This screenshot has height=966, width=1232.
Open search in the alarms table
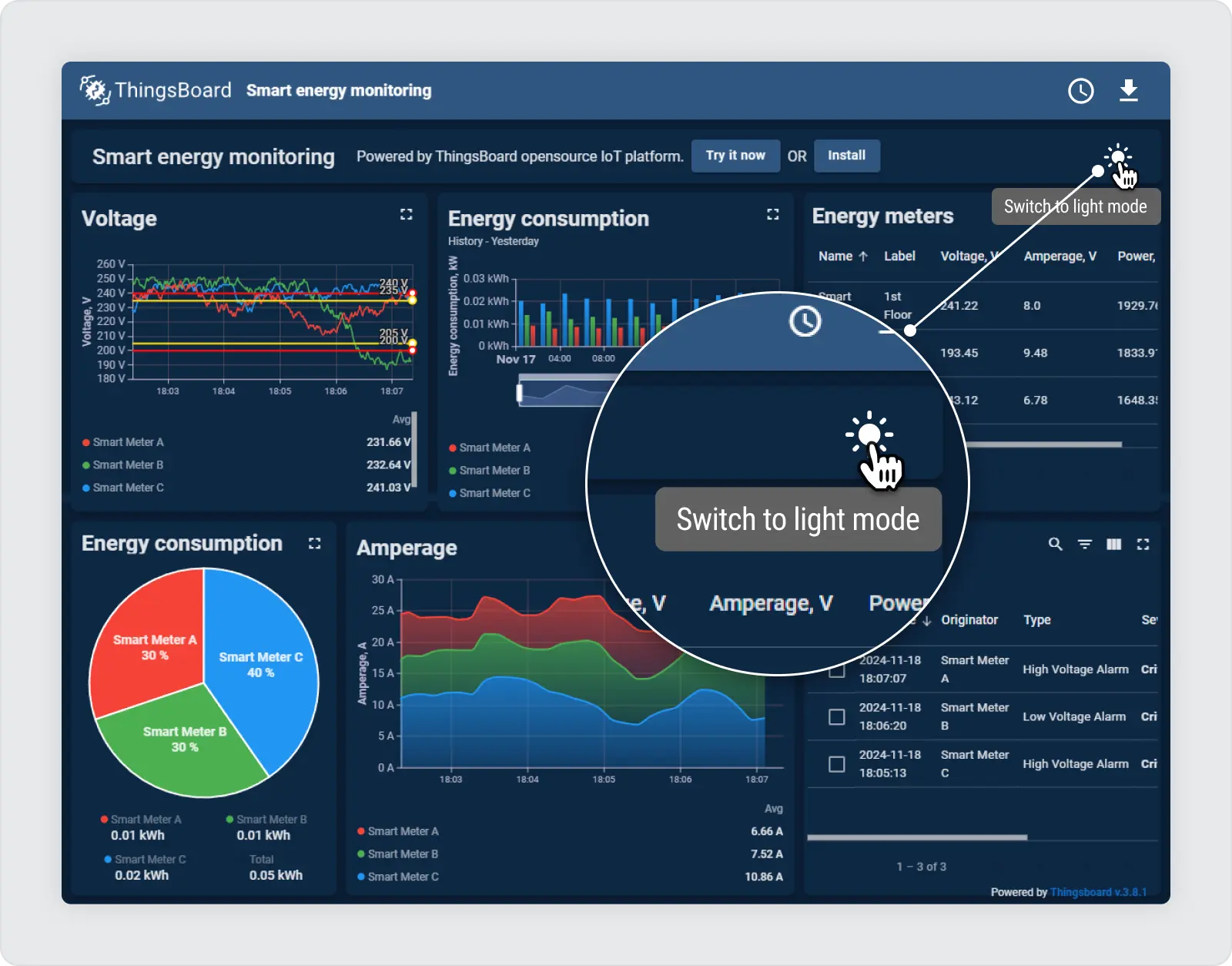click(1055, 544)
